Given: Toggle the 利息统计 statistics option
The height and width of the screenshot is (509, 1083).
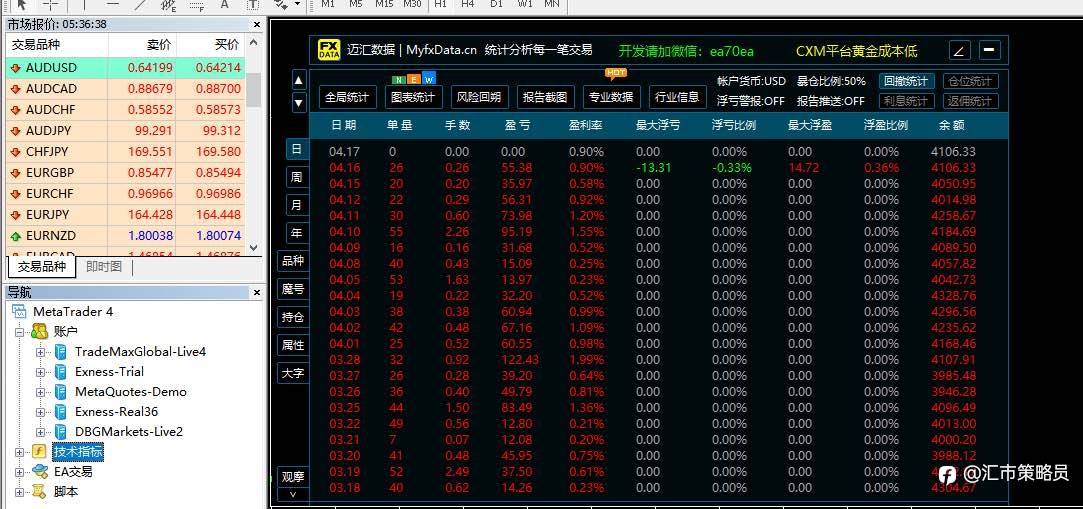Looking at the screenshot, I should coord(907,101).
